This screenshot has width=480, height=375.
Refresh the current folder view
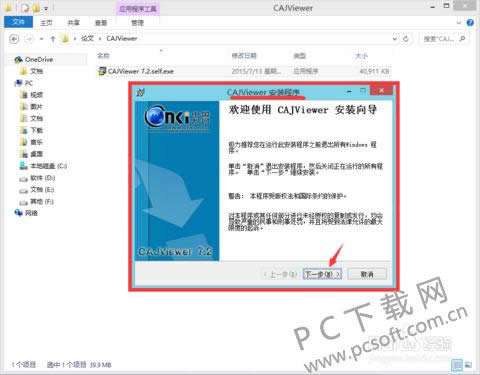406,39
